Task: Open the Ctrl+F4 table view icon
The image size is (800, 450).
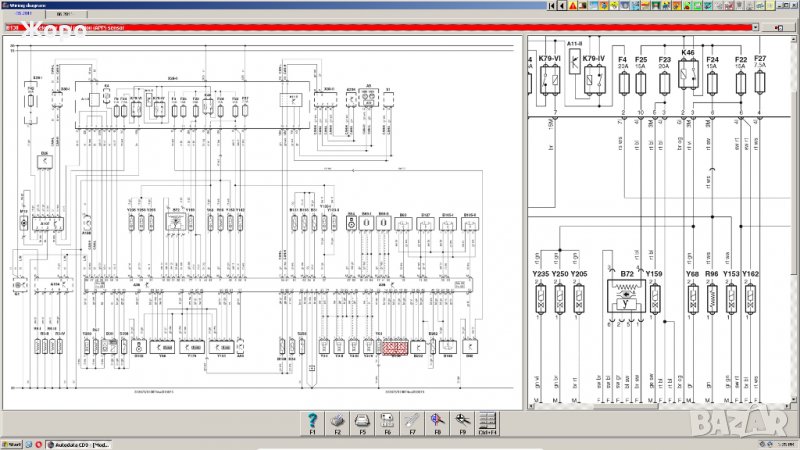Action: click(488, 420)
